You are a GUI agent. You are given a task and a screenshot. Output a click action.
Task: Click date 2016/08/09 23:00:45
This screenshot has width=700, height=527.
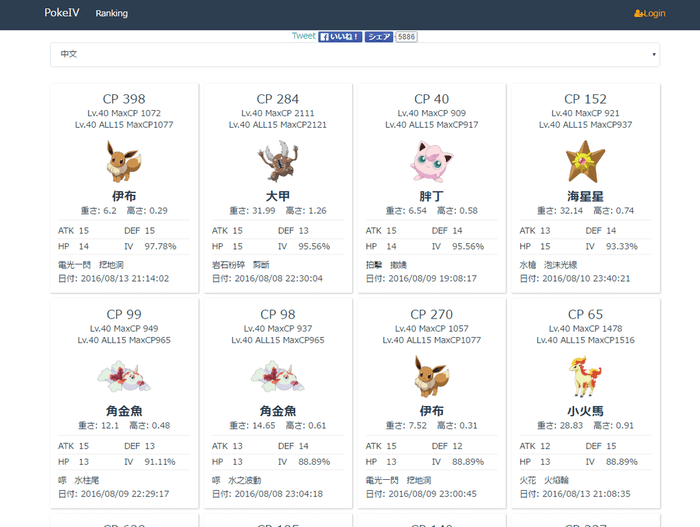point(433,494)
